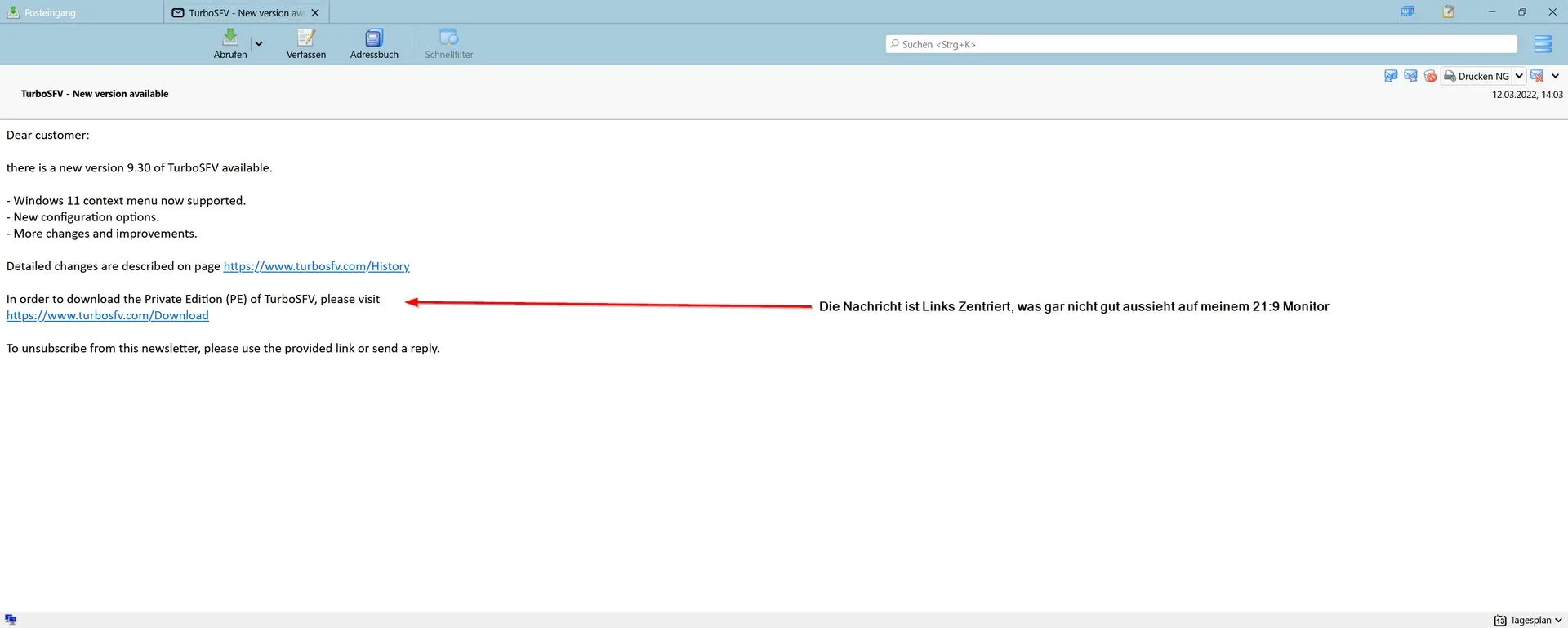
Task: Close the TurboSFV message tab
Action: click(x=315, y=12)
